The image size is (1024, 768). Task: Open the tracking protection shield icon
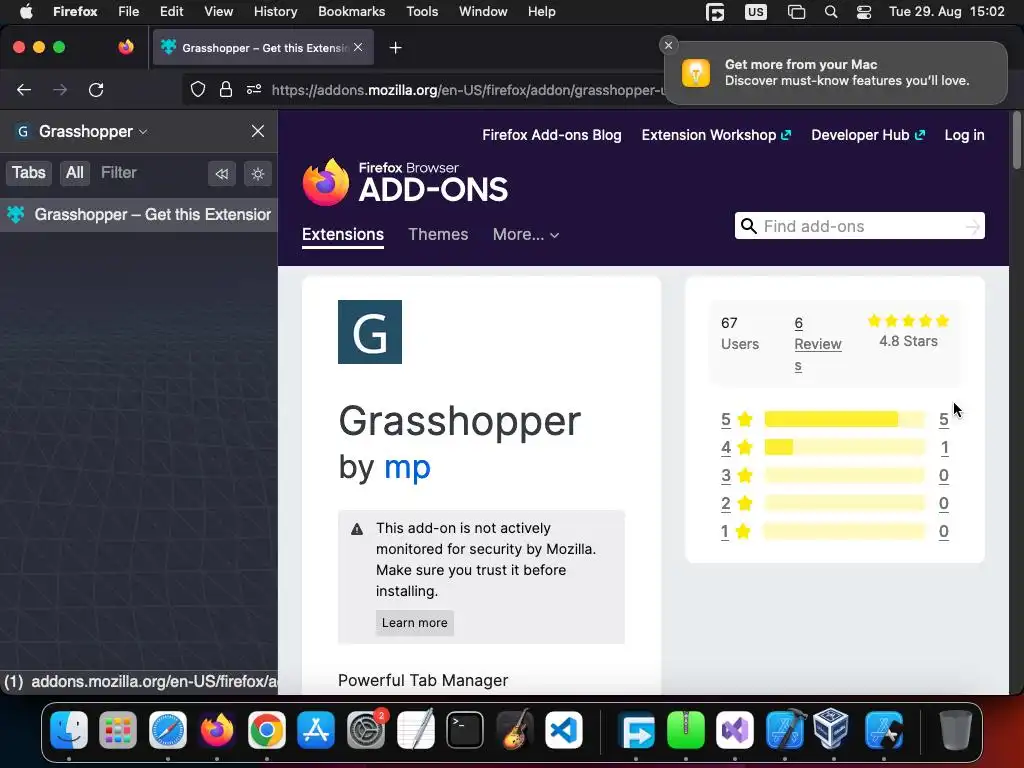coord(198,89)
